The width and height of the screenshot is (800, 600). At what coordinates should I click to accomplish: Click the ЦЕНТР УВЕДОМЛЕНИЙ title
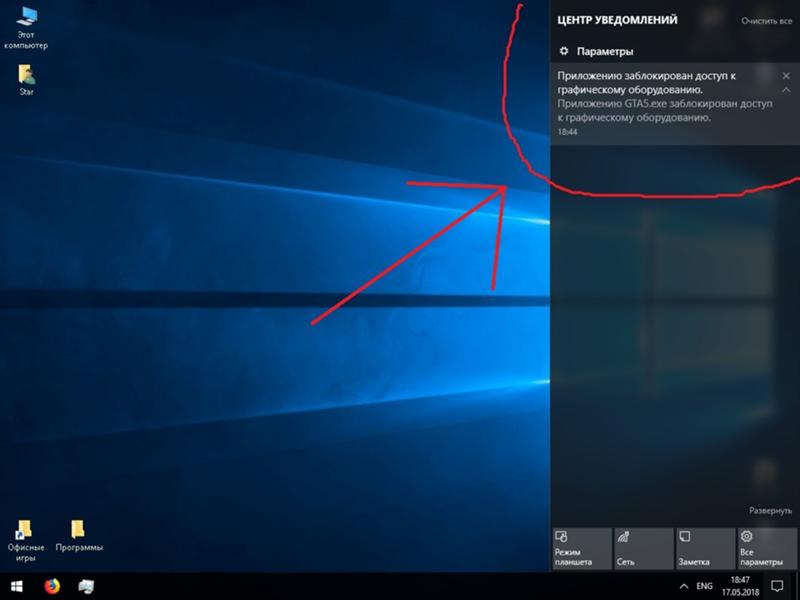(x=617, y=20)
